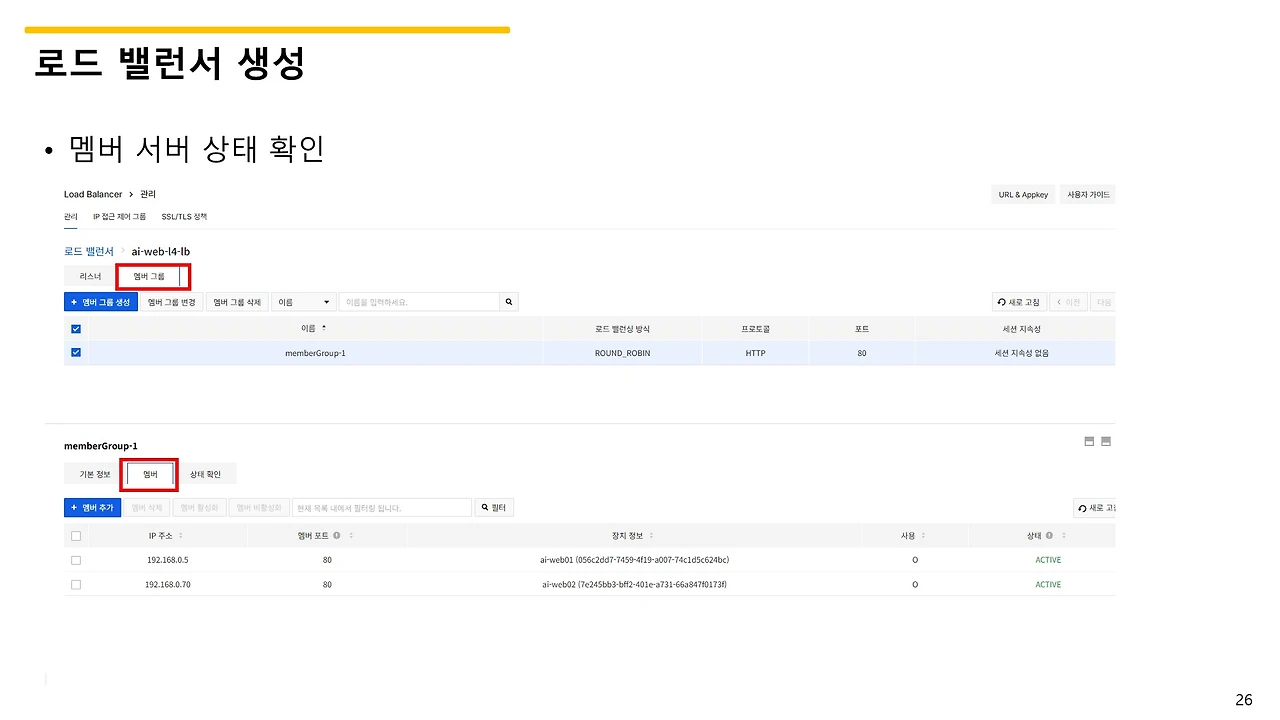The width and height of the screenshot is (1280, 720).
Task: Click the 멤버 그룹 생성 button
Action: [101, 302]
